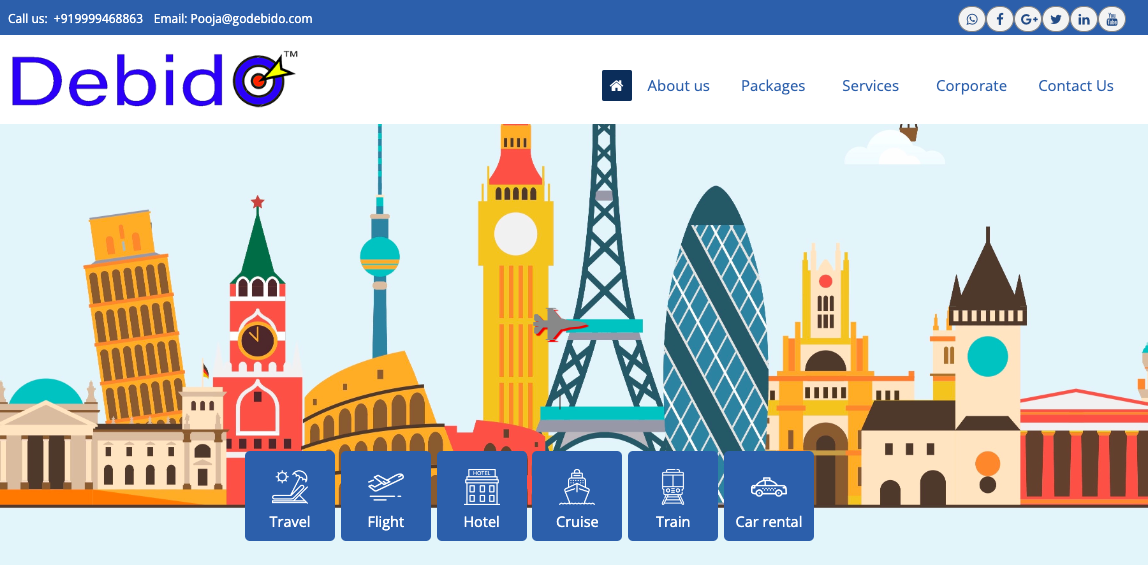
Task: Select the Flight tile
Action: click(x=386, y=496)
